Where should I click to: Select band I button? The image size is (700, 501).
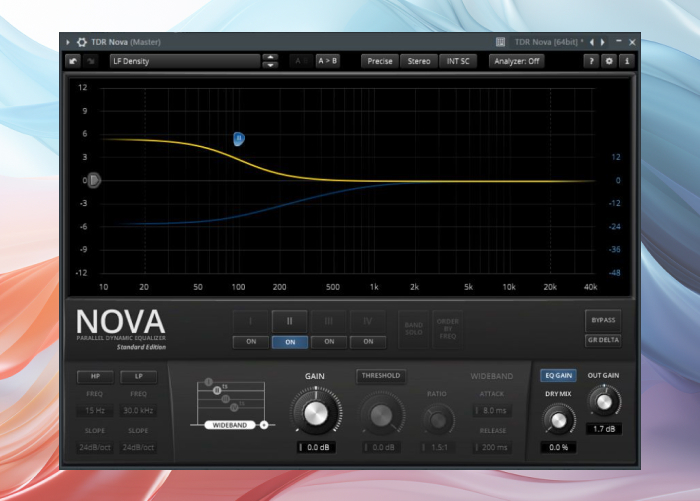(250, 321)
